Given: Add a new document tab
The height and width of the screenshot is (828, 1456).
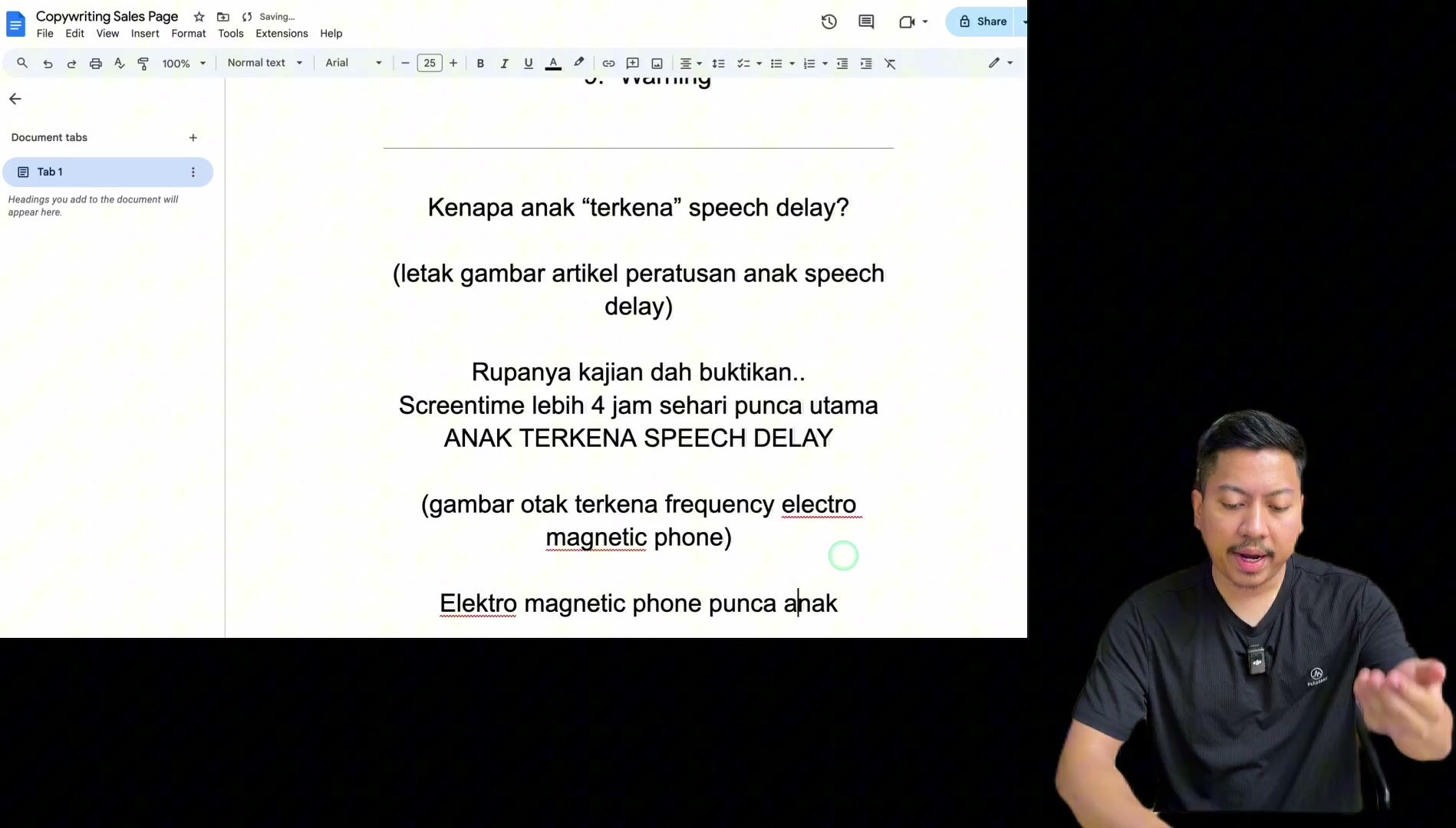Looking at the screenshot, I should [193, 138].
